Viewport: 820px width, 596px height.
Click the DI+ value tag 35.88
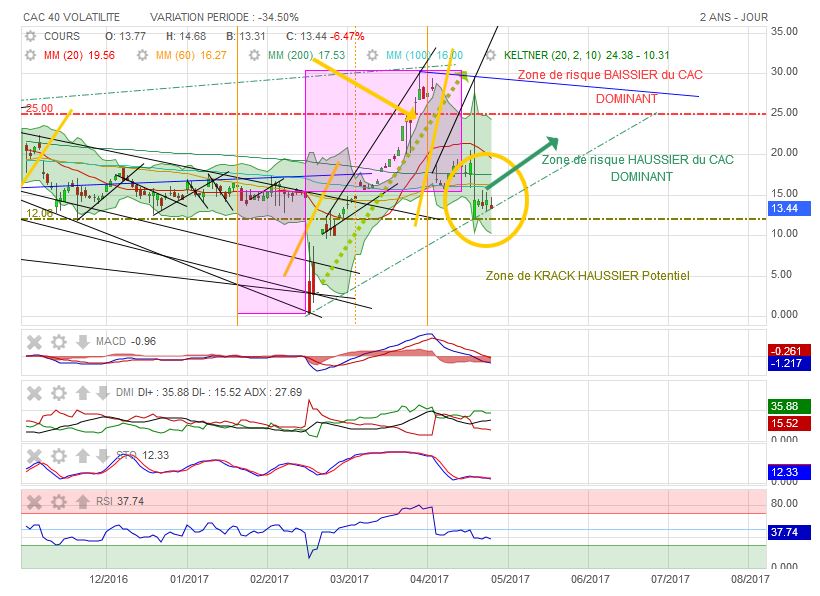point(789,406)
